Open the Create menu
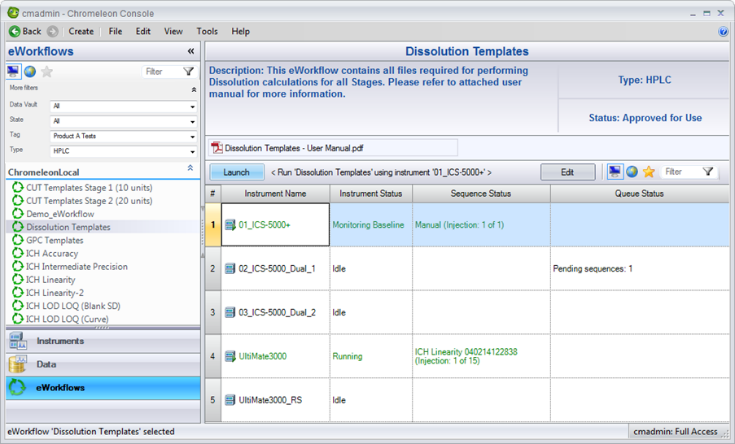This screenshot has height=444, width=735. click(81, 32)
